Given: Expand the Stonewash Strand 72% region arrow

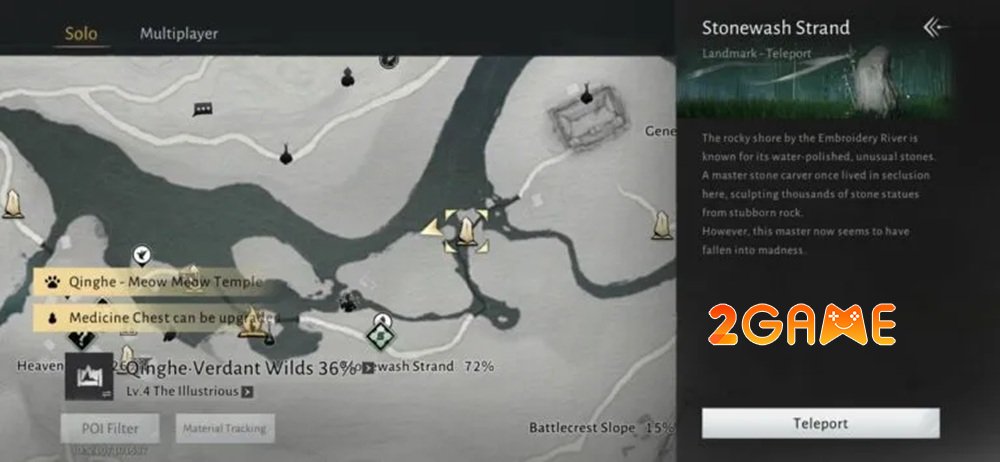Looking at the screenshot, I should (x=368, y=368).
